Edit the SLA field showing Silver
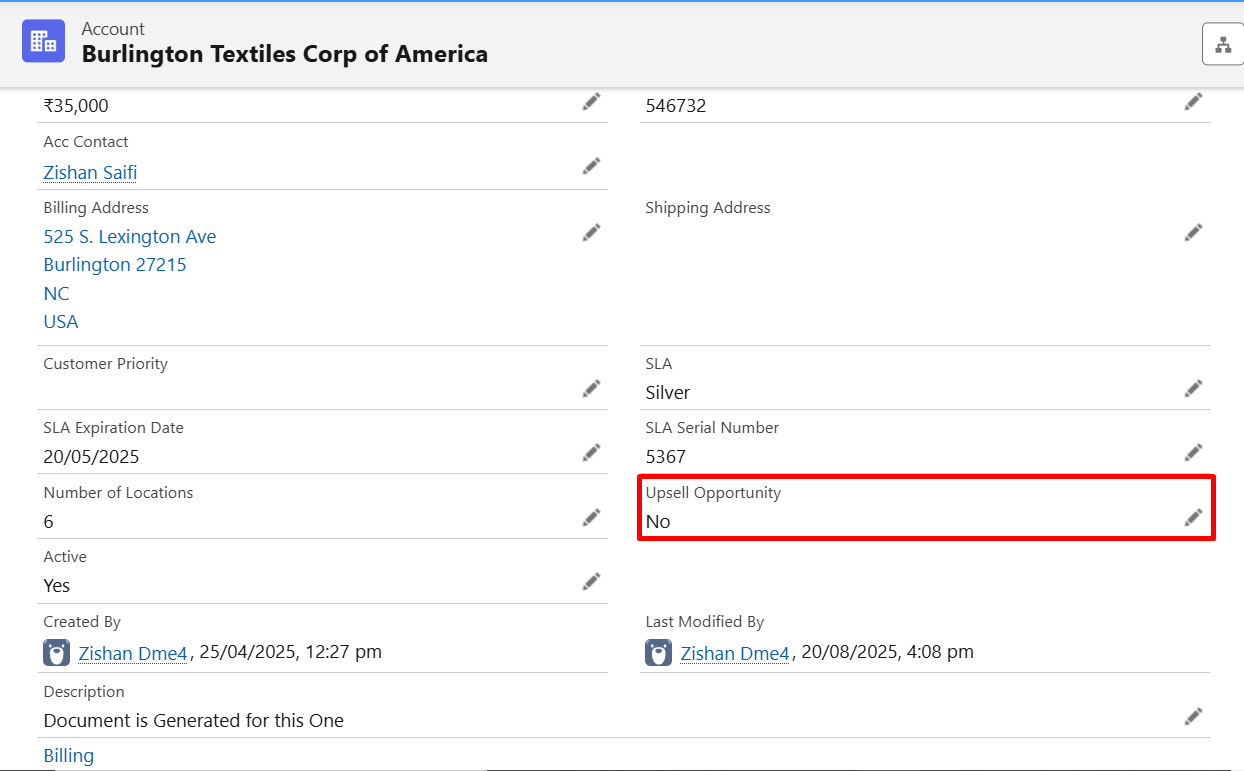The width and height of the screenshot is (1244, 771). pos(1193,388)
